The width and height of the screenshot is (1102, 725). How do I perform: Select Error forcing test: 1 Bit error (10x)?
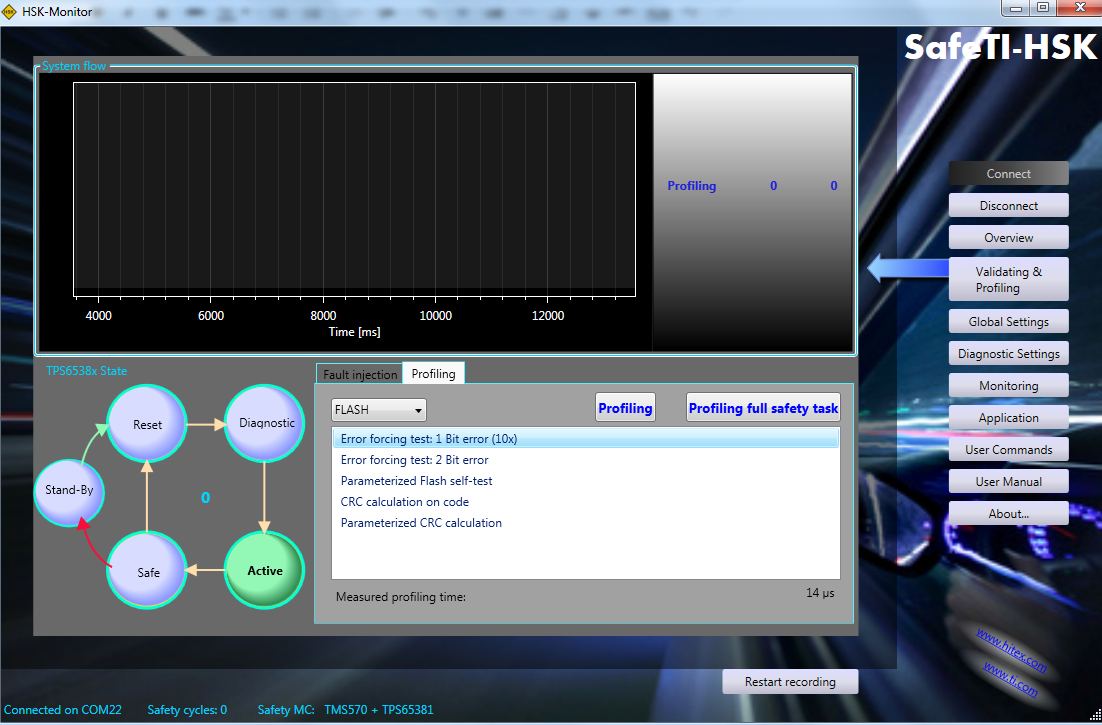(585, 438)
